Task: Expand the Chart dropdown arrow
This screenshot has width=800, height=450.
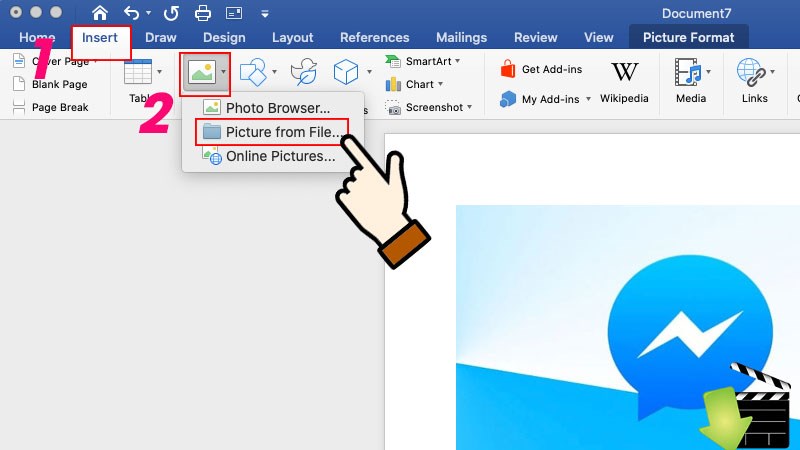Action: click(440, 84)
